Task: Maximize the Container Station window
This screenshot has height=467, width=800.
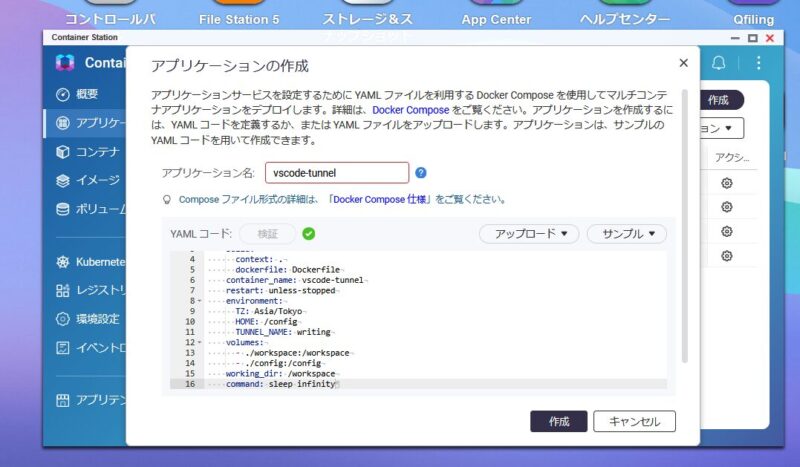Action: (x=753, y=38)
